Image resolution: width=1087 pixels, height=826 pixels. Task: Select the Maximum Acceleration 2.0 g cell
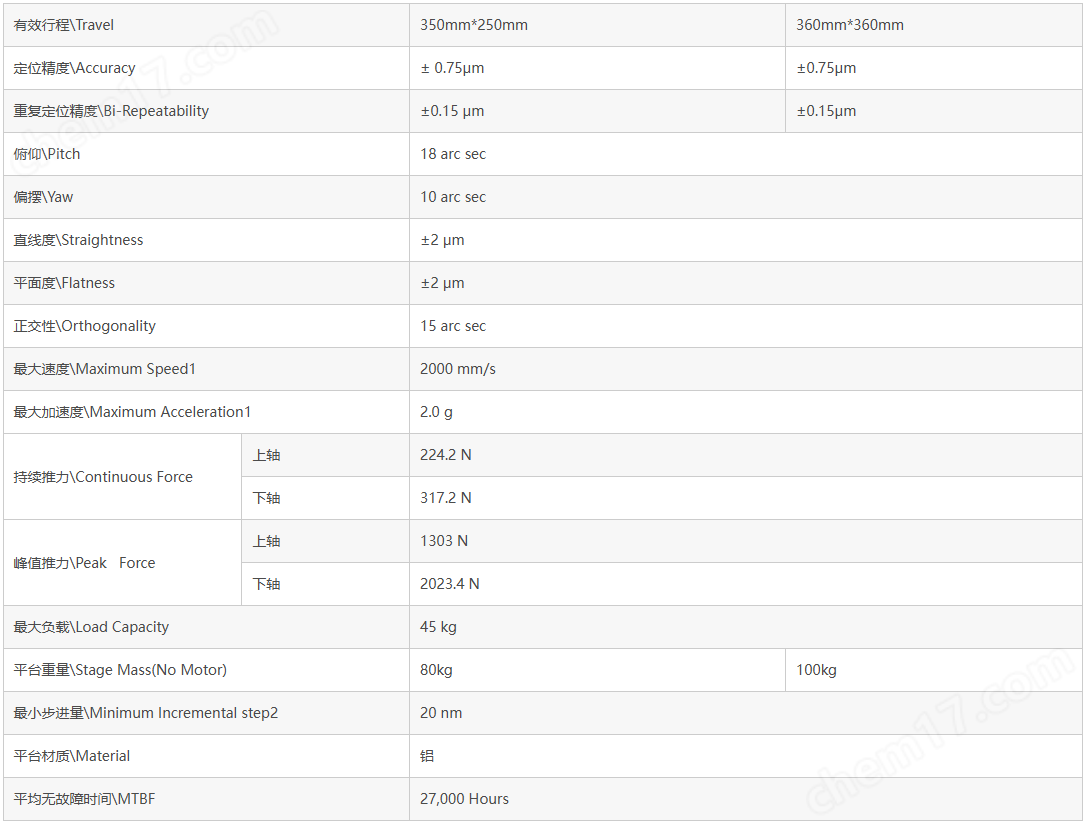pos(746,412)
